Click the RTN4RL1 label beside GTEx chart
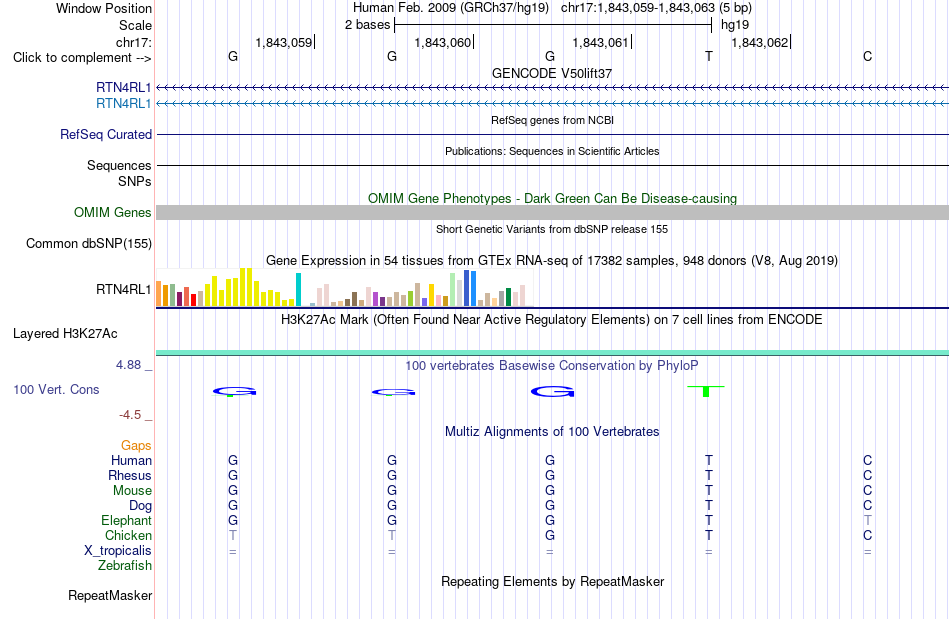The image size is (950, 619). click(x=124, y=290)
